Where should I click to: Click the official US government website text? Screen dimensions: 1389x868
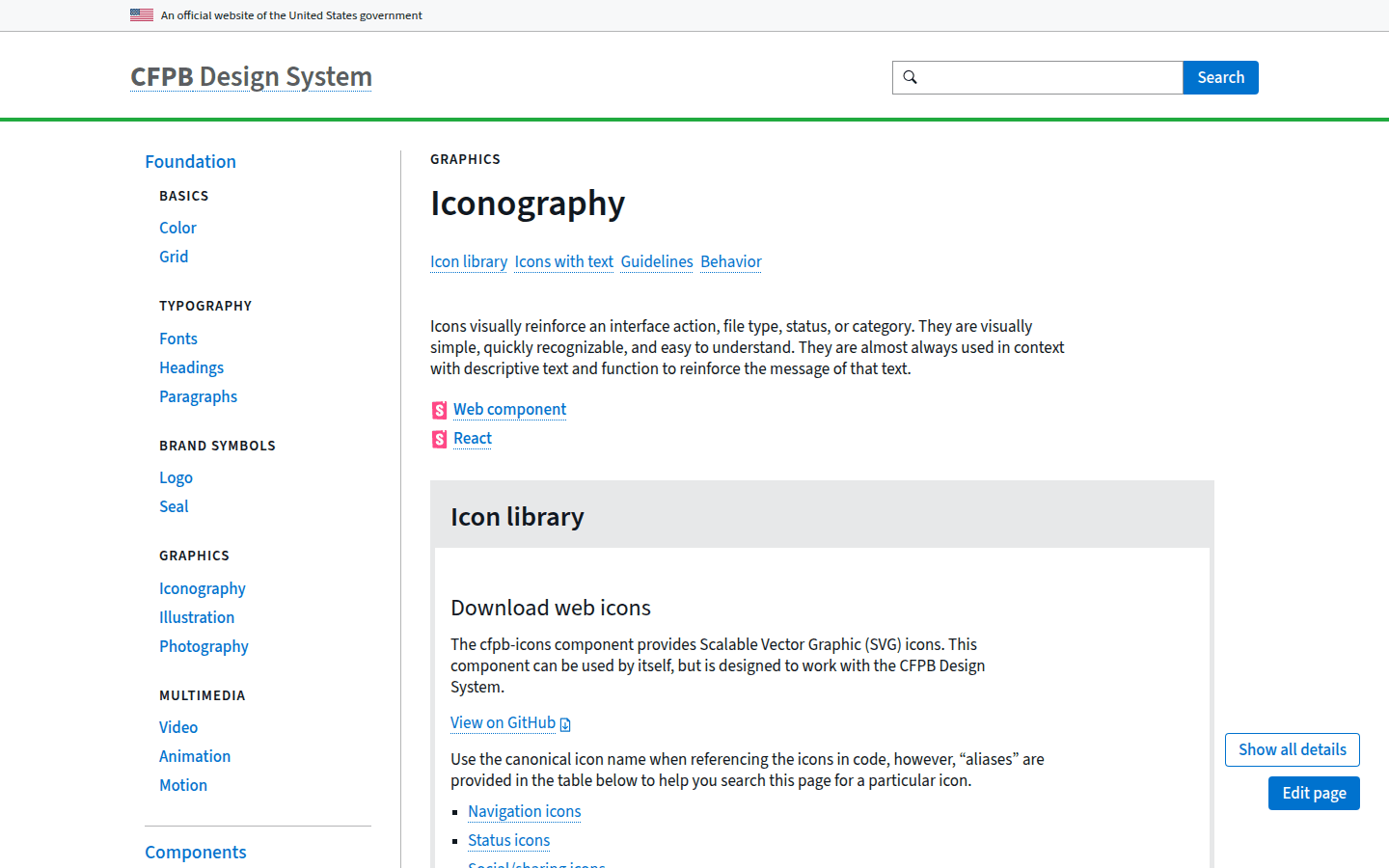(291, 15)
